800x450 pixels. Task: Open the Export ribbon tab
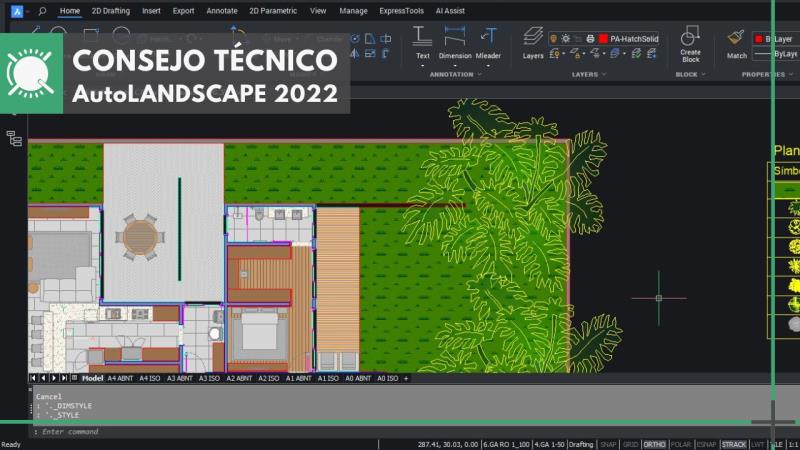click(183, 11)
